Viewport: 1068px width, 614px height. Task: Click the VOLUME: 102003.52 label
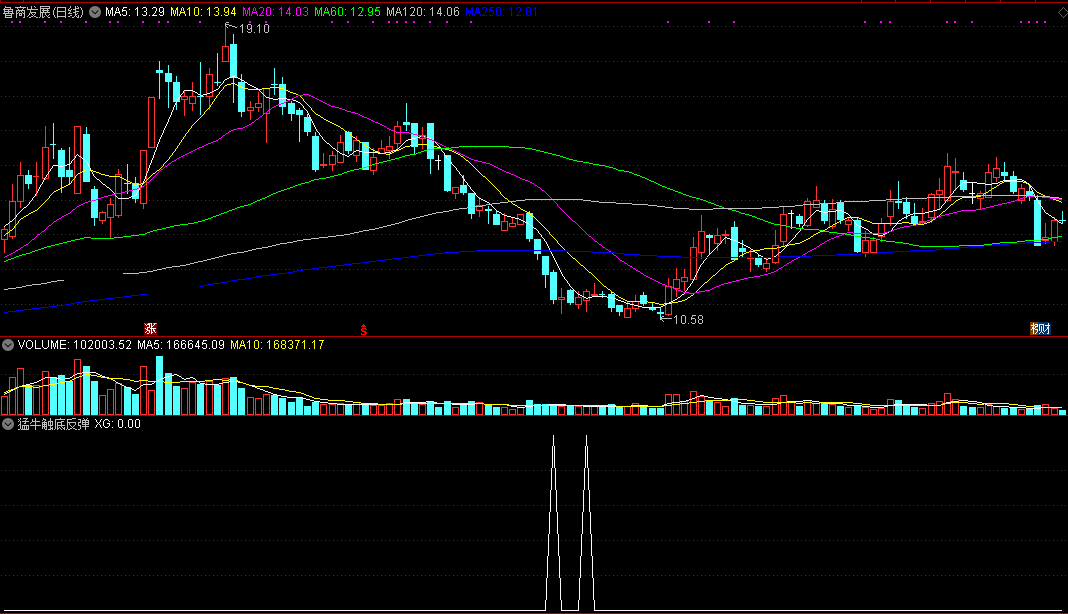(74, 345)
